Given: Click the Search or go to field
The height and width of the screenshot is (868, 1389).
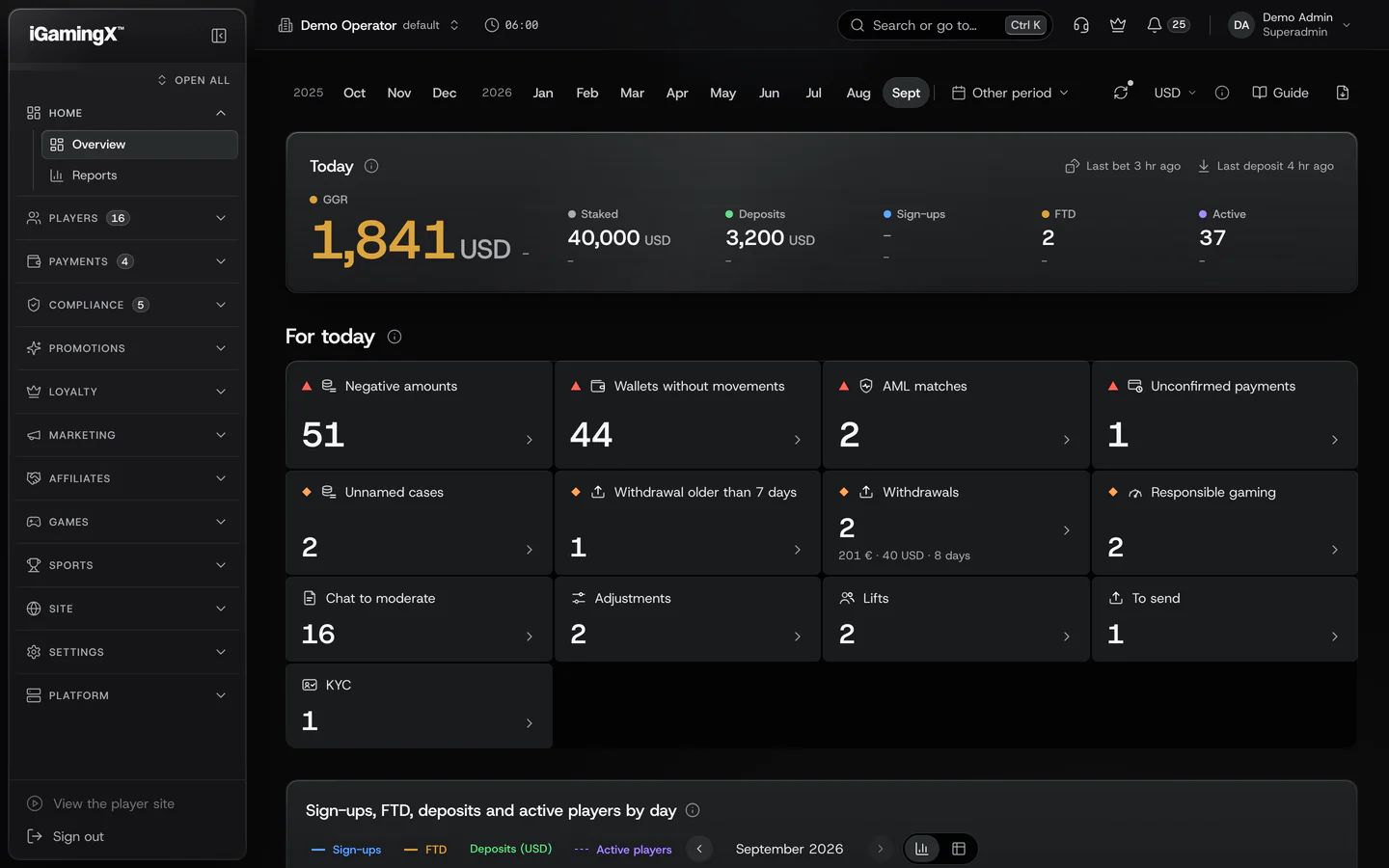Looking at the screenshot, I should coord(944,25).
